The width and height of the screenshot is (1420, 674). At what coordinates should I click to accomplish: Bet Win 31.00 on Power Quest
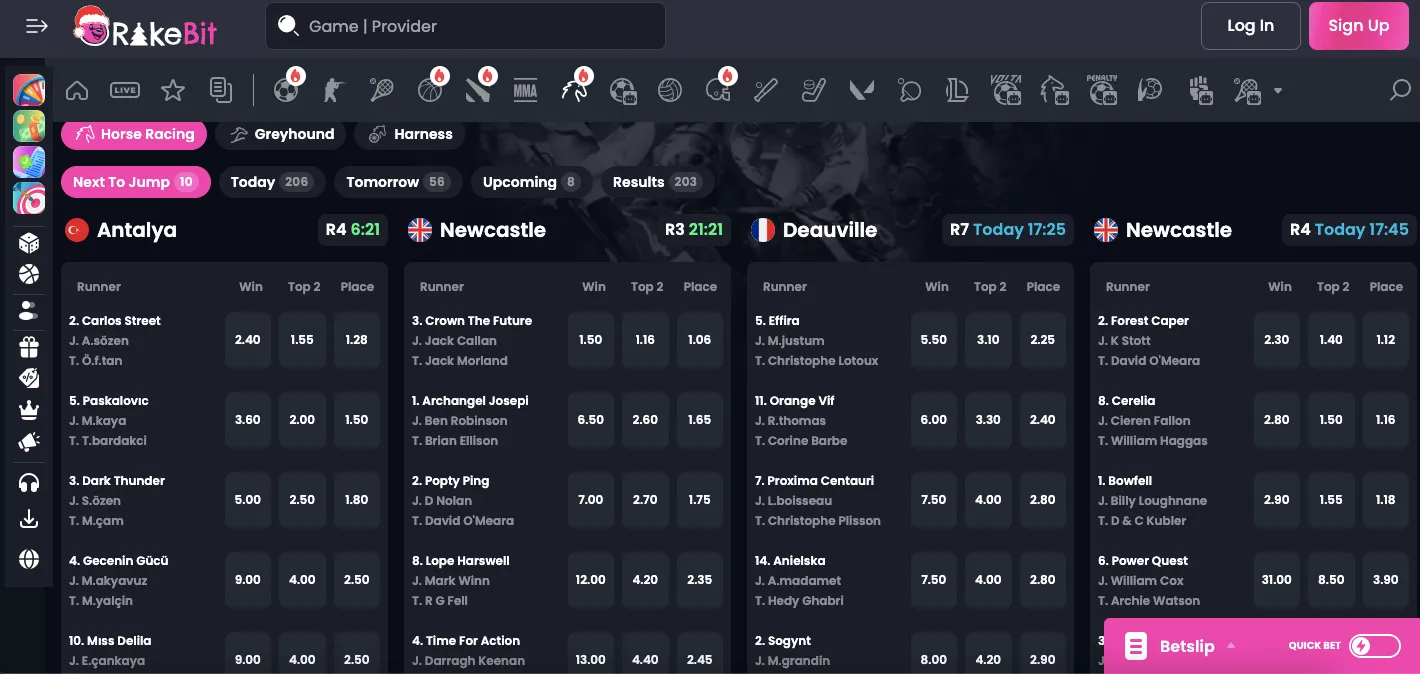1277,580
